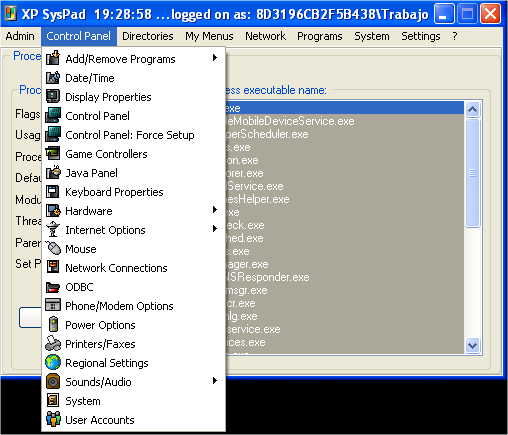Image resolution: width=508 pixels, height=435 pixels.
Task: Click the Mouse icon in menu
Action: click(53, 249)
